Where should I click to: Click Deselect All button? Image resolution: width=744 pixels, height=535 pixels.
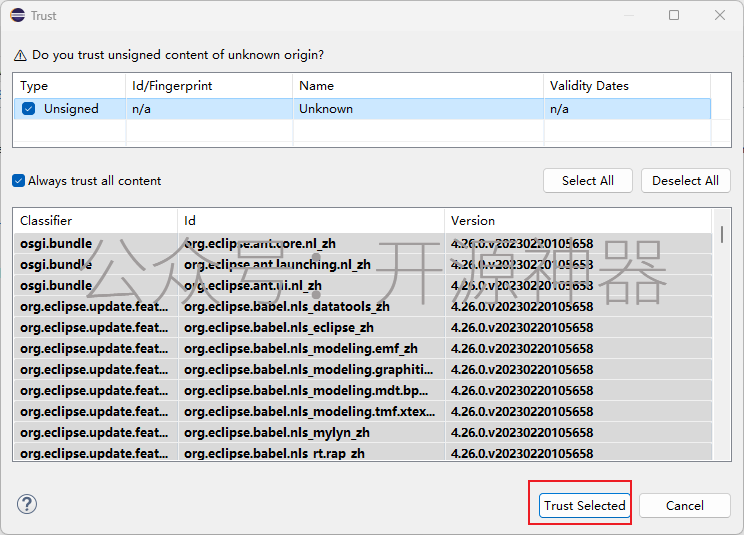pos(685,181)
